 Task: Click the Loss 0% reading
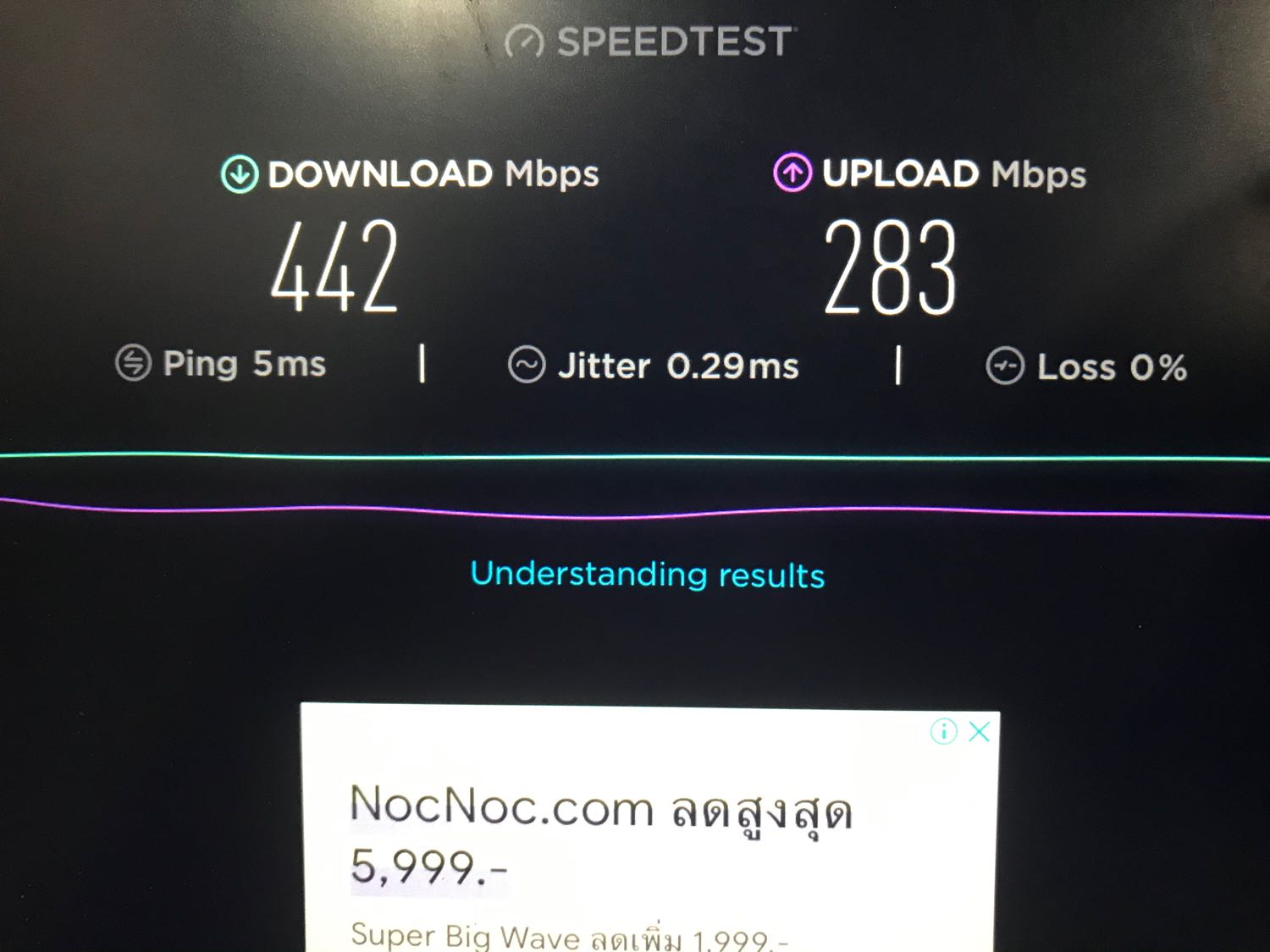1112,367
